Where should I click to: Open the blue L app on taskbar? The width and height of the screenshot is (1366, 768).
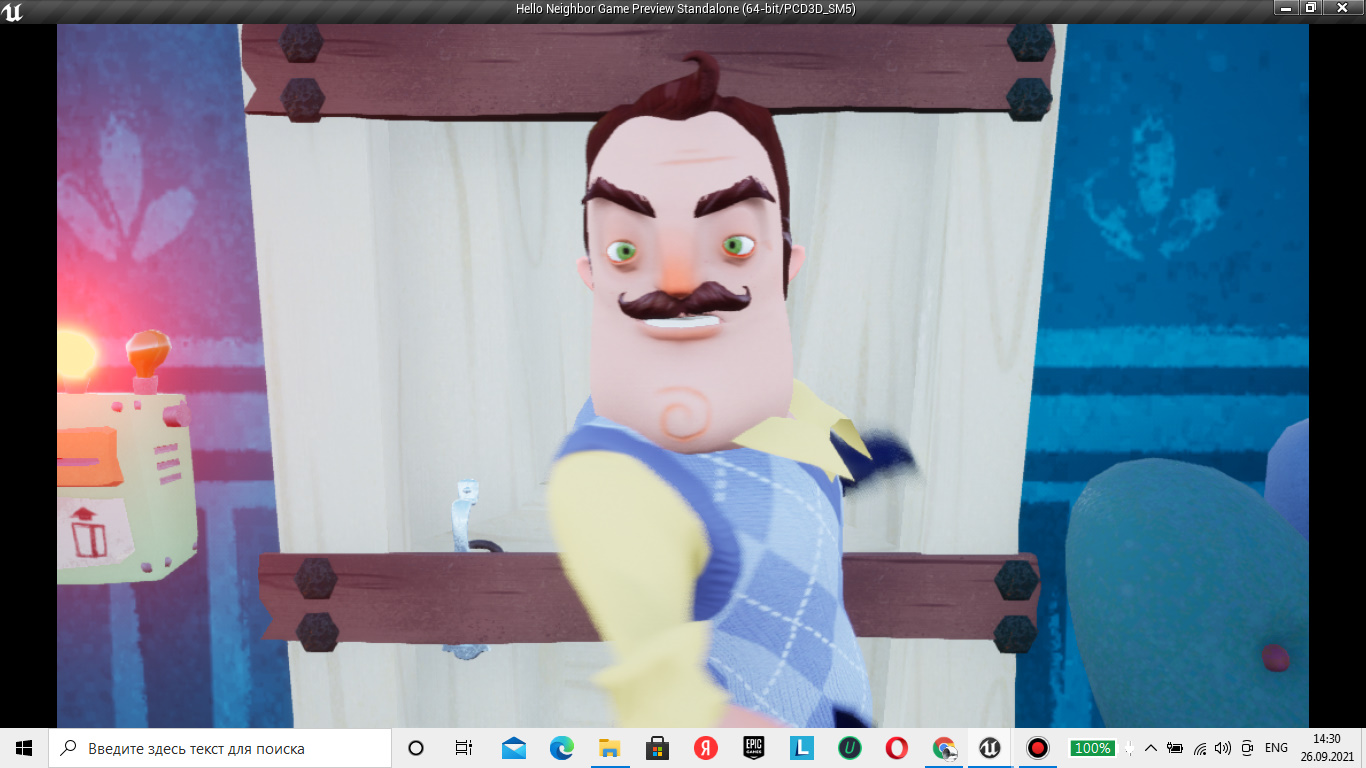pyautogui.click(x=802, y=748)
